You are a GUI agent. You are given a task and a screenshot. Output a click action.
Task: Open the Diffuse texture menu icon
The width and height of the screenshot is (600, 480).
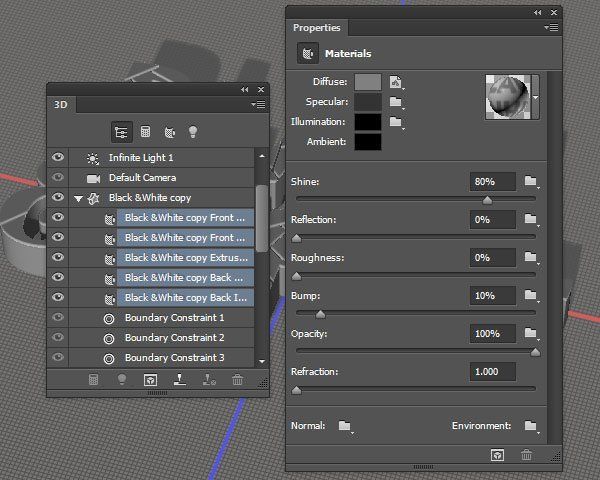tap(396, 82)
